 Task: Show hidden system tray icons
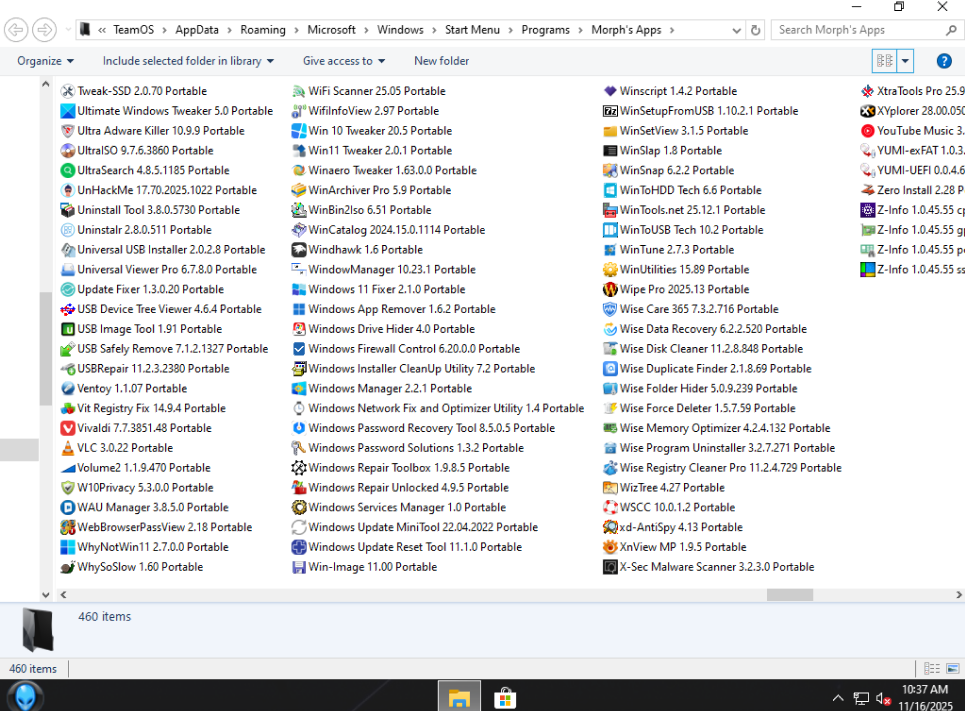pos(838,698)
